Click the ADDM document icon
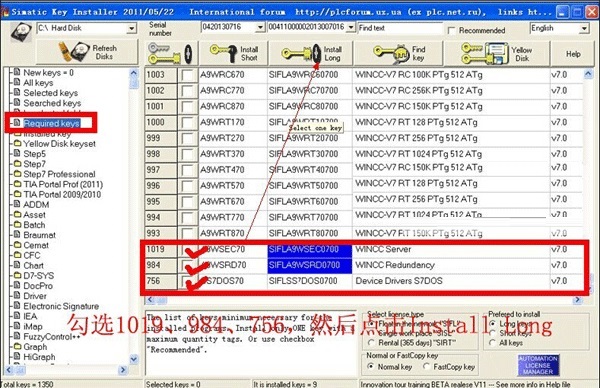The width and height of the screenshot is (600, 388). pyautogui.click(x=17, y=204)
